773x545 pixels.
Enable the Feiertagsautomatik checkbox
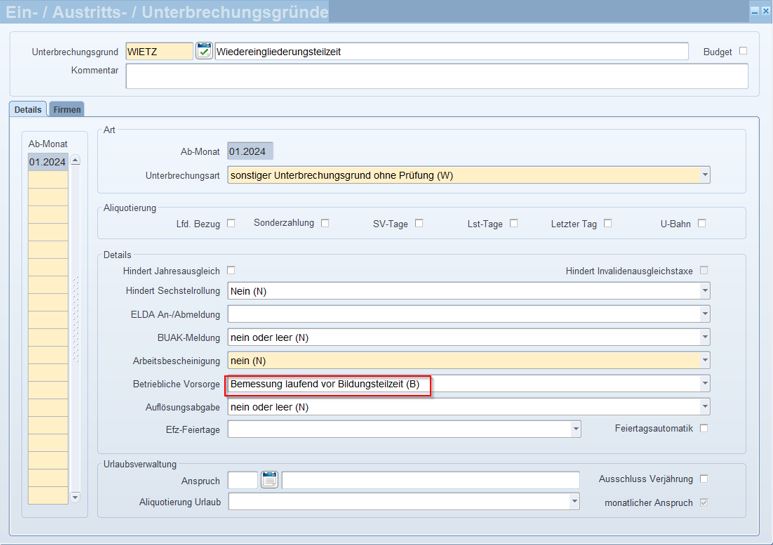pos(704,428)
